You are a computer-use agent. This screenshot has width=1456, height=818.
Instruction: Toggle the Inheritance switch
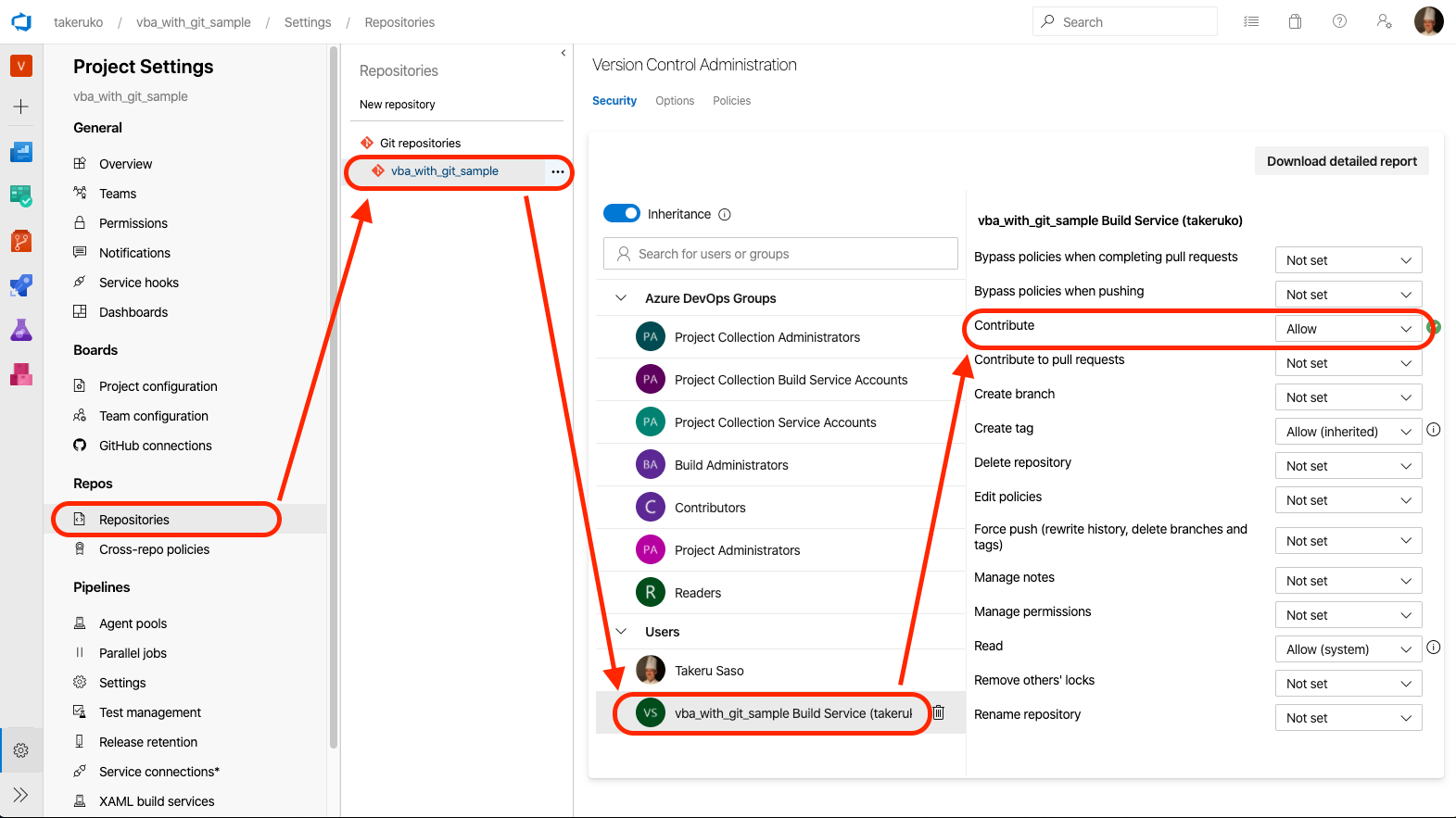[622, 213]
